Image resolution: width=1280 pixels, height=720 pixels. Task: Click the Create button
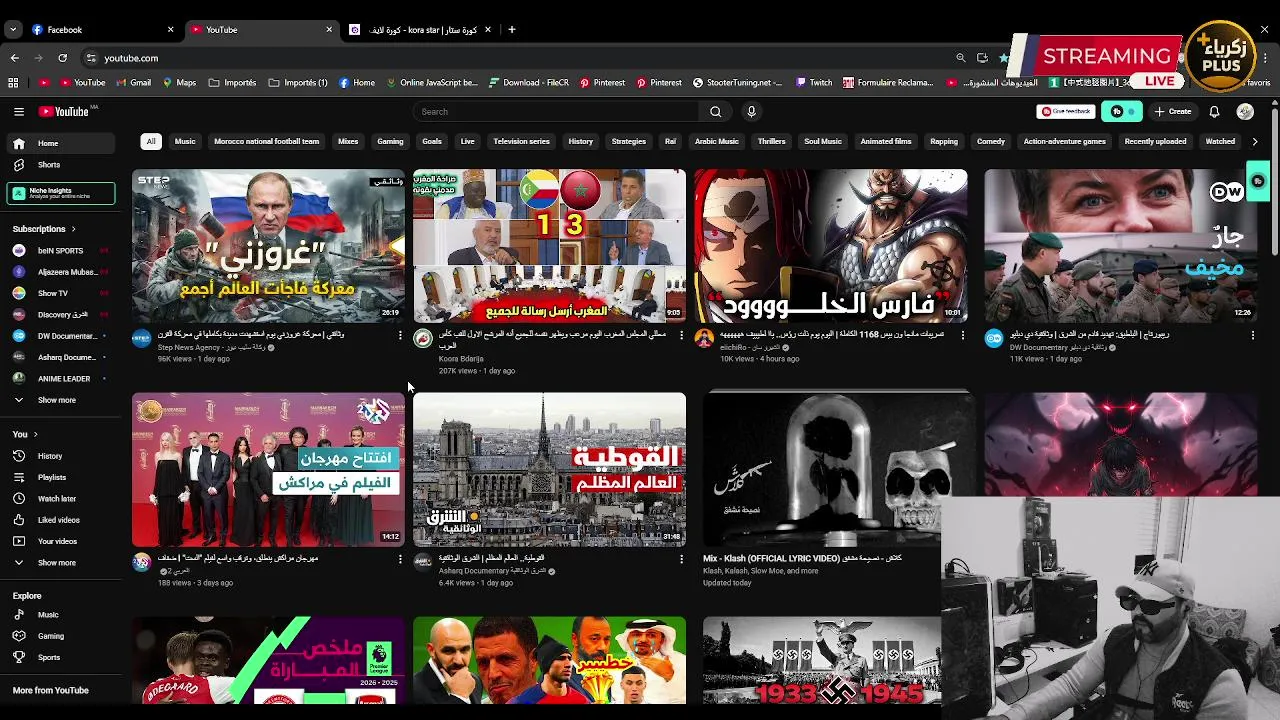click(x=1173, y=112)
